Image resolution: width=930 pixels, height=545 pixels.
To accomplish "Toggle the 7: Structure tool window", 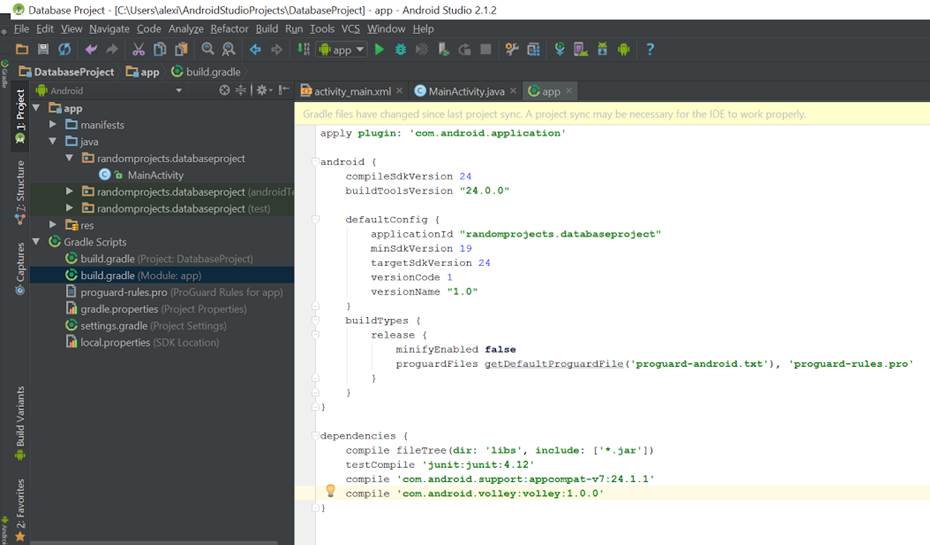I will point(20,192).
